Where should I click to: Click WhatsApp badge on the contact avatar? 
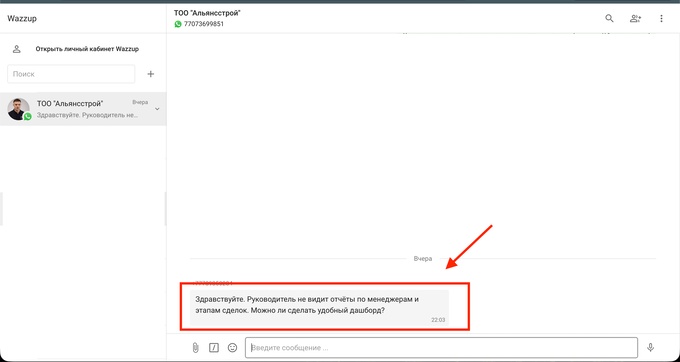(27, 116)
